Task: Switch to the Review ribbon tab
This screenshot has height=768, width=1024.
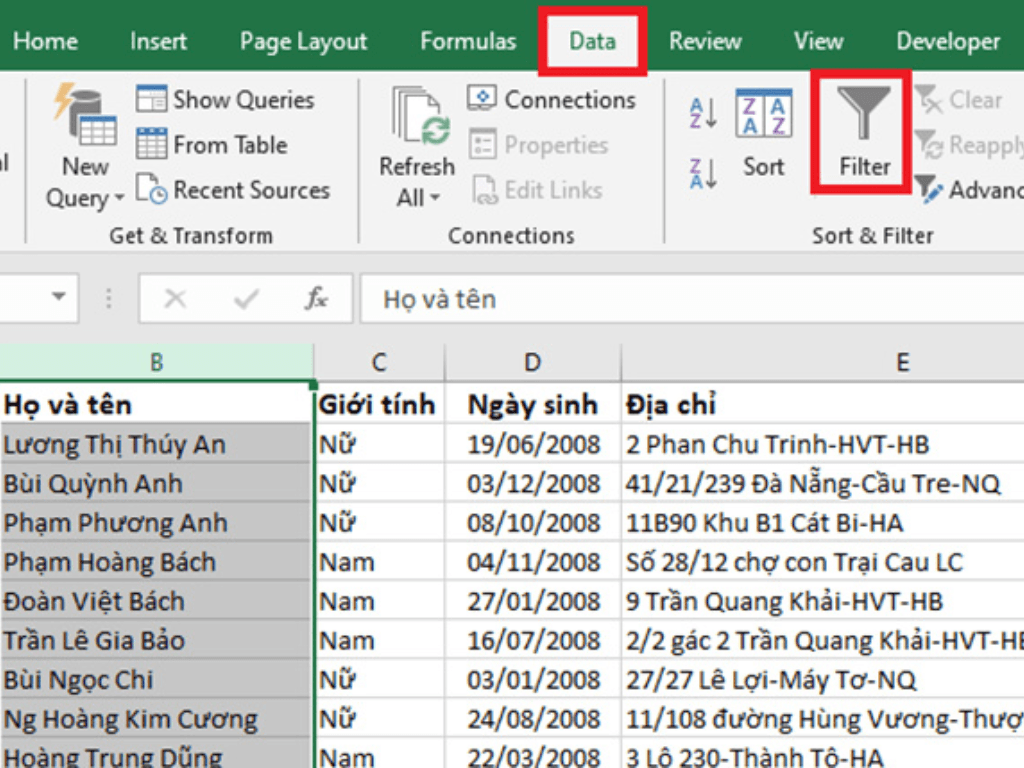Action: click(x=705, y=41)
